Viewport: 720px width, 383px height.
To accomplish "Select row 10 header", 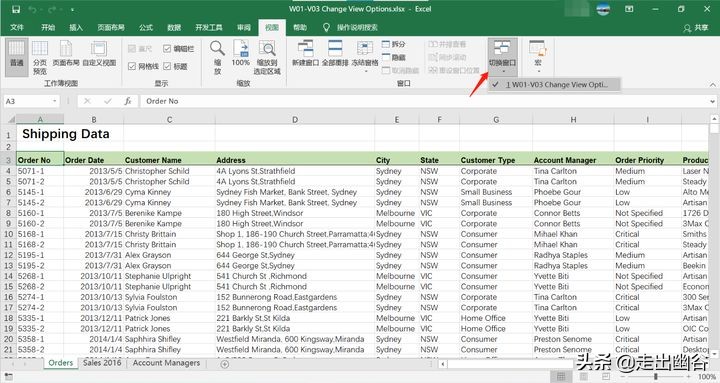I will pyautogui.click(x=9, y=234).
